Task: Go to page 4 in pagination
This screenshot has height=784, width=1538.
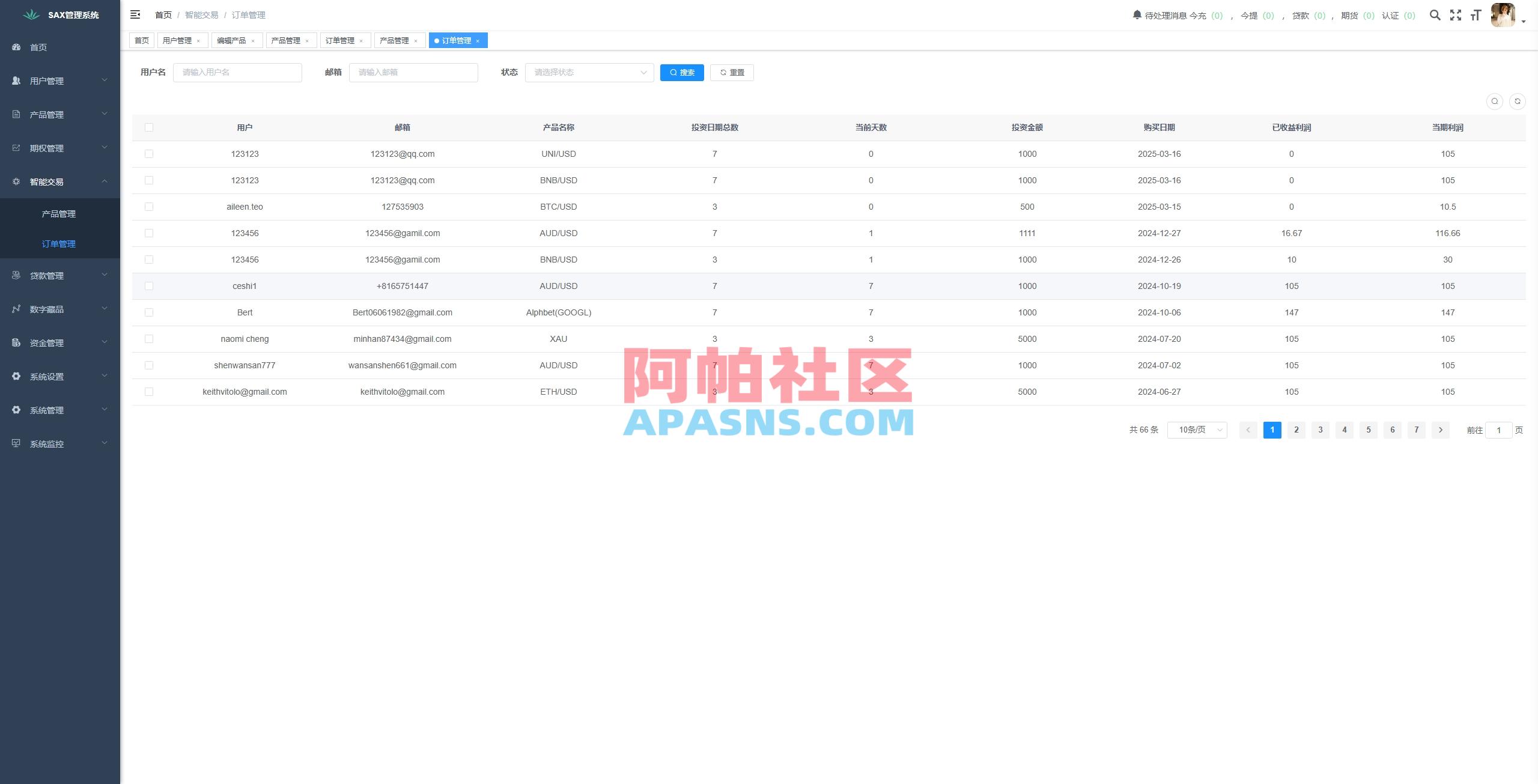Action: point(1345,430)
